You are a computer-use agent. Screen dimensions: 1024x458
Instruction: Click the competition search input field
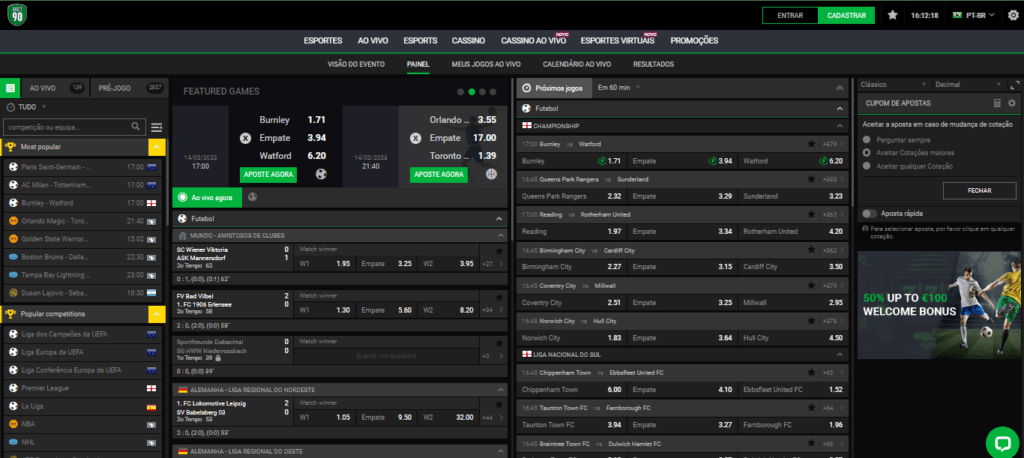(x=66, y=127)
